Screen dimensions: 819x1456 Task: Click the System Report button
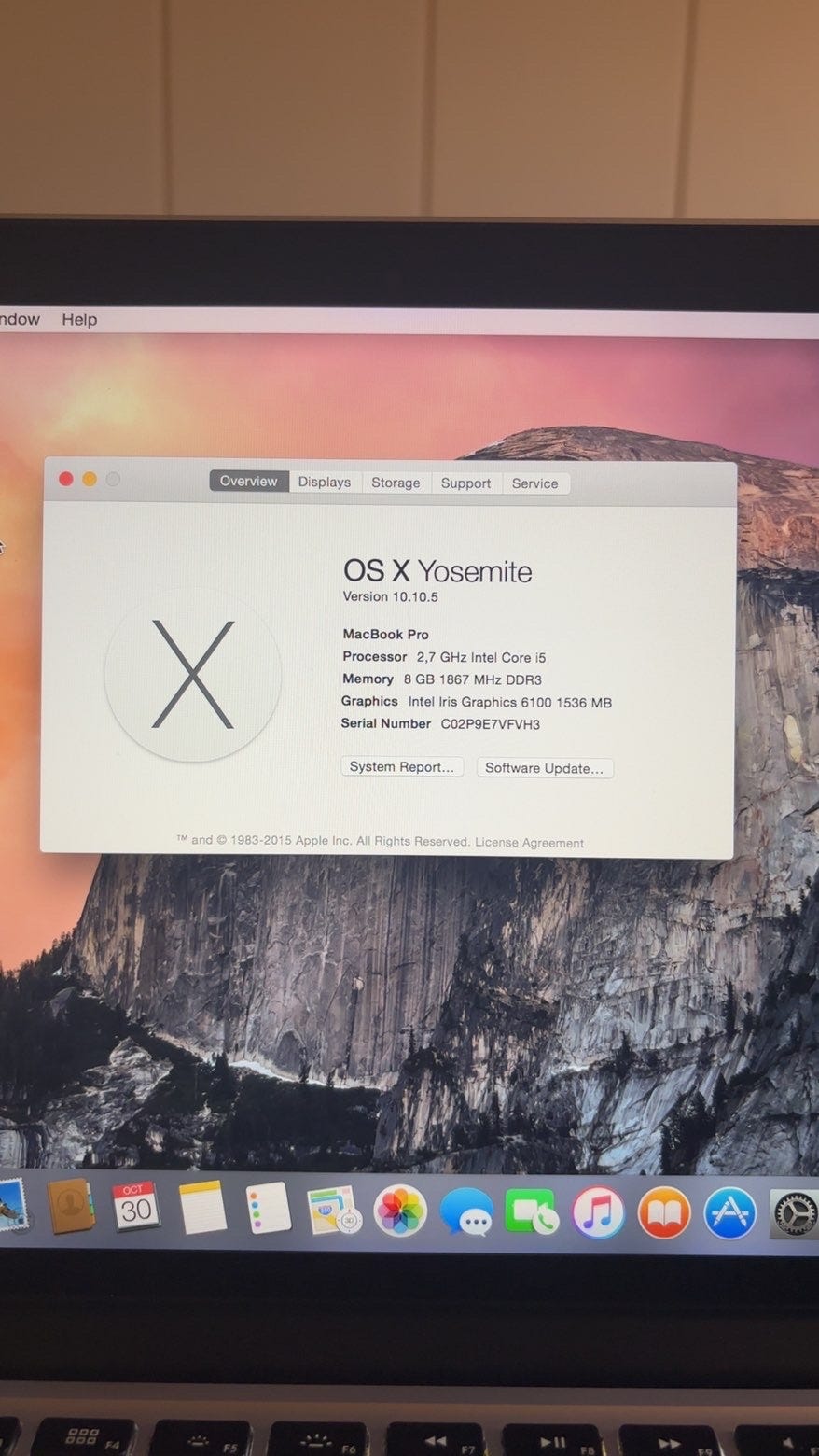tap(402, 767)
